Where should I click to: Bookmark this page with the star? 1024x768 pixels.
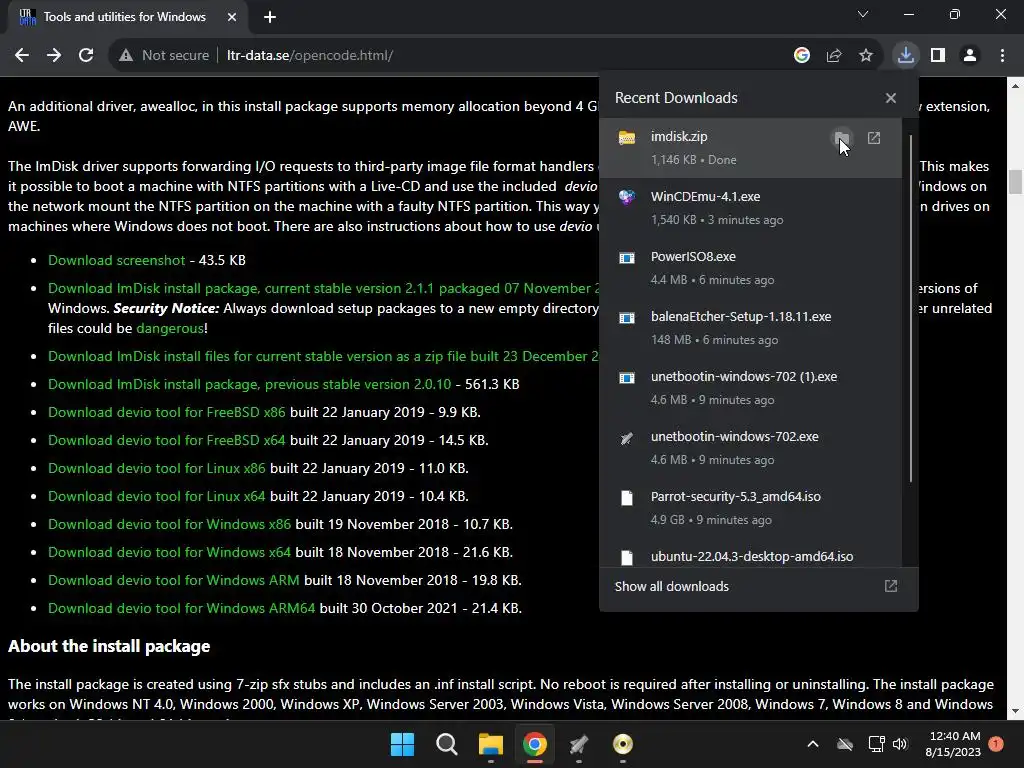pyautogui.click(x=866, y=56)
